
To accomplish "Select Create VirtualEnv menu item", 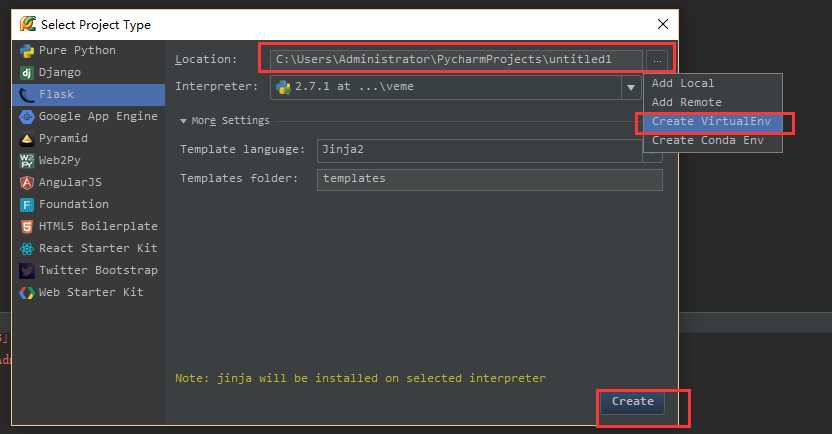I will tap(713, 121).
